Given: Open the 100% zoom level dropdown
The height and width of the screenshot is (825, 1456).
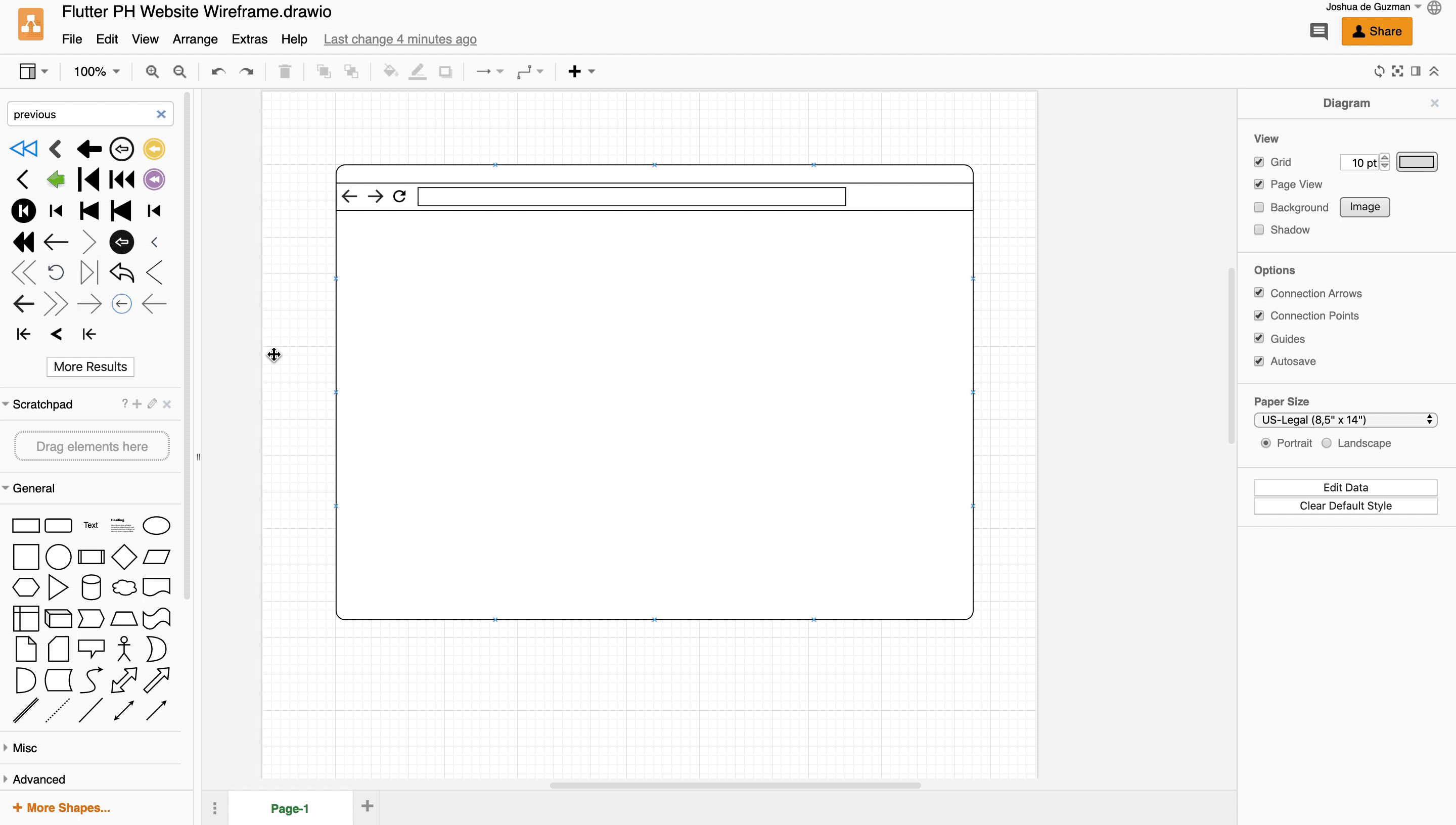Looking at the screenshot, I should click(x=97, y=71).
